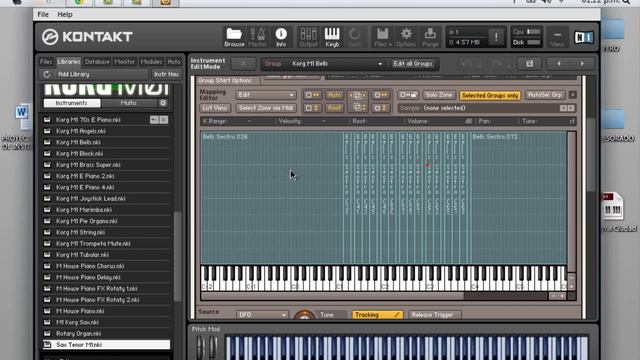
Task: Open the Mapping Editor Edit dropdown
Action: 266,95
